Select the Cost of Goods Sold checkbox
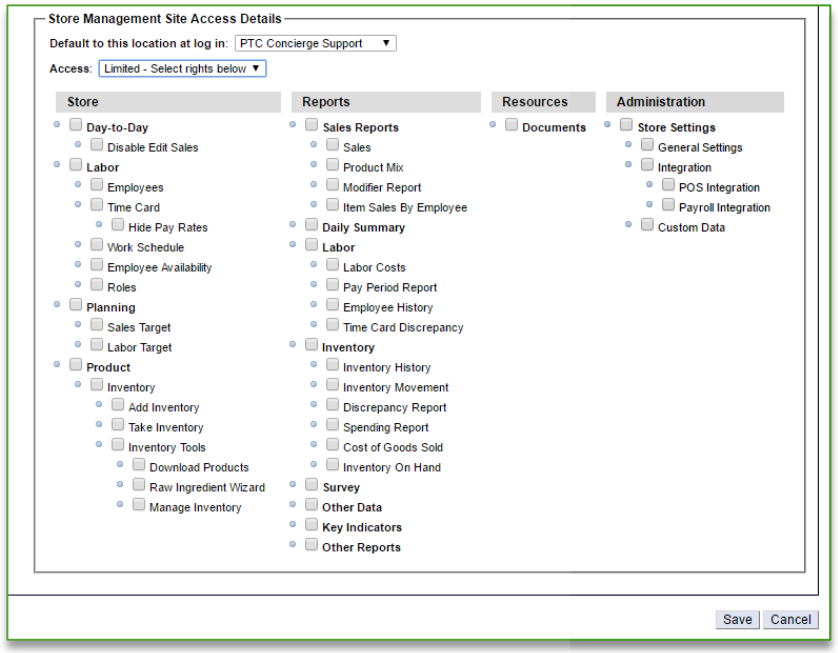 coord(333,446)
